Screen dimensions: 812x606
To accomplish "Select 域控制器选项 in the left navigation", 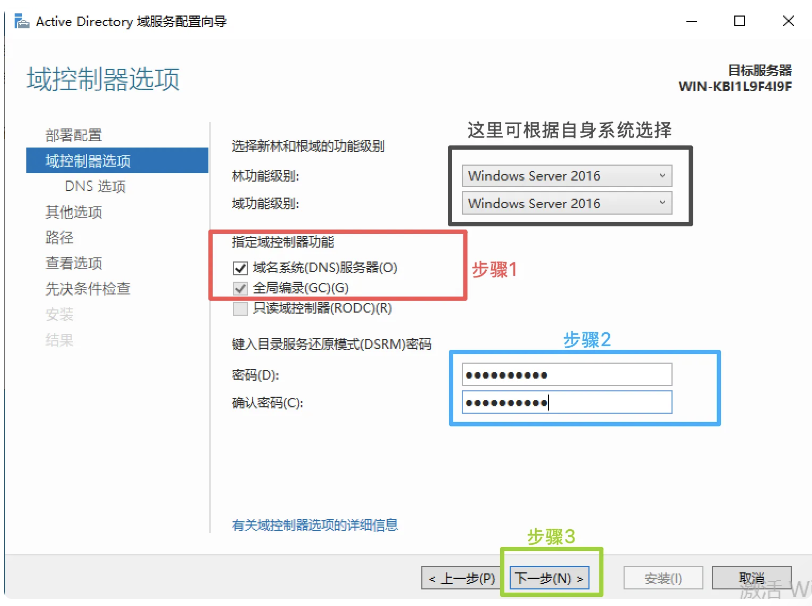I will [88, 161].
